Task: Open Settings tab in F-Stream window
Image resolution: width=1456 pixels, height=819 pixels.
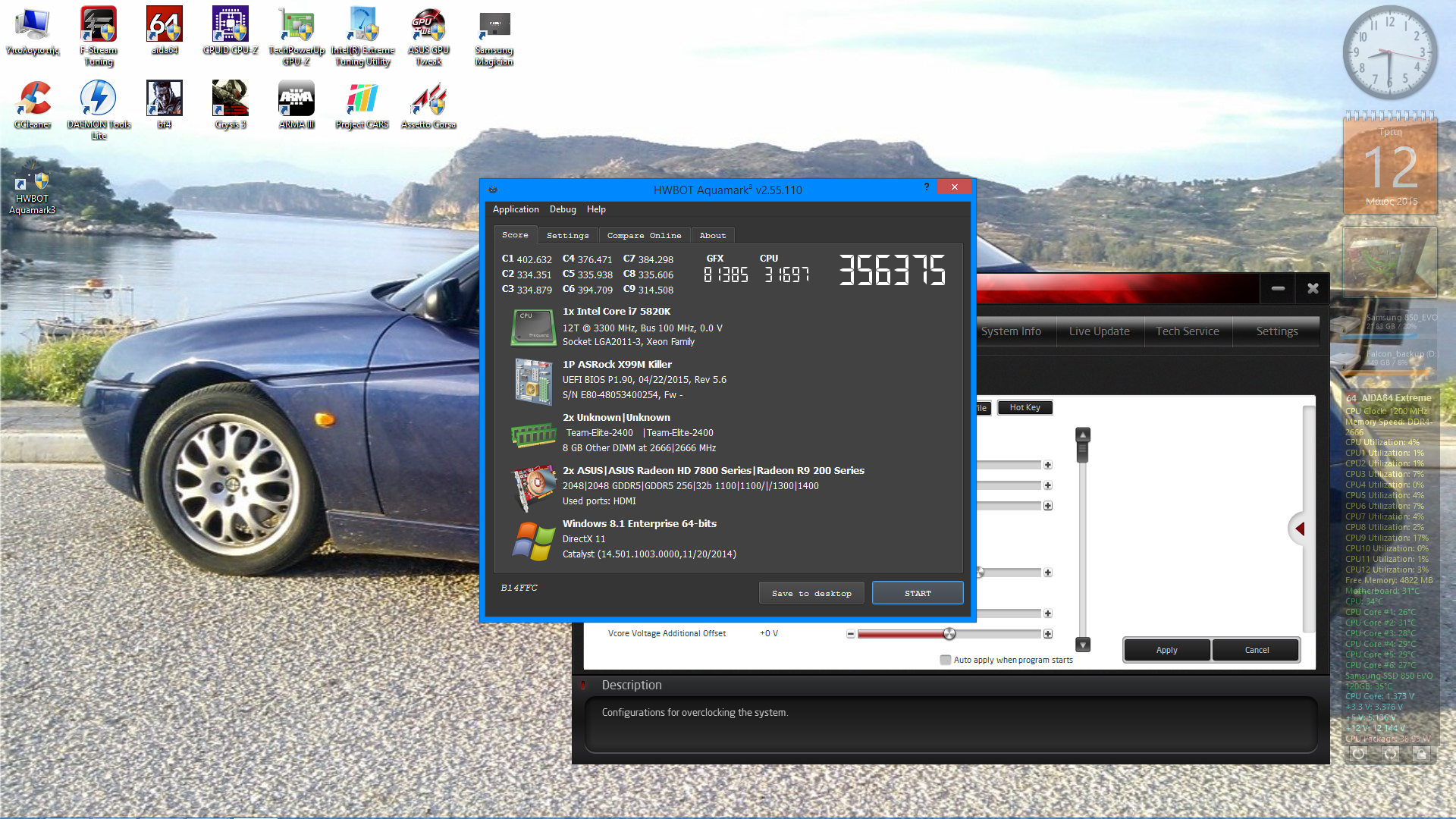Action: click(1277, 331)
